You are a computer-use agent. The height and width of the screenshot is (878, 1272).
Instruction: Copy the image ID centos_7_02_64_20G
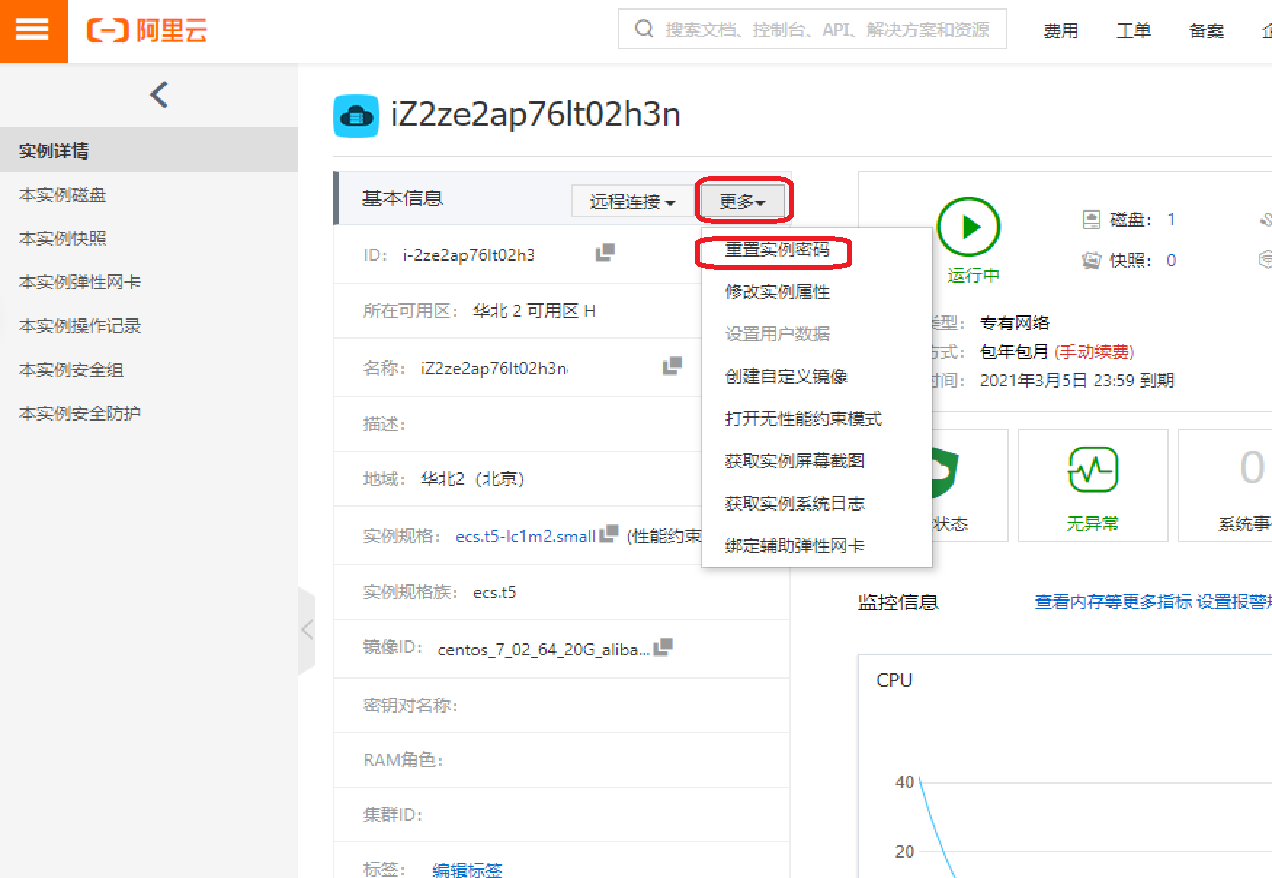tap(661, 647)
